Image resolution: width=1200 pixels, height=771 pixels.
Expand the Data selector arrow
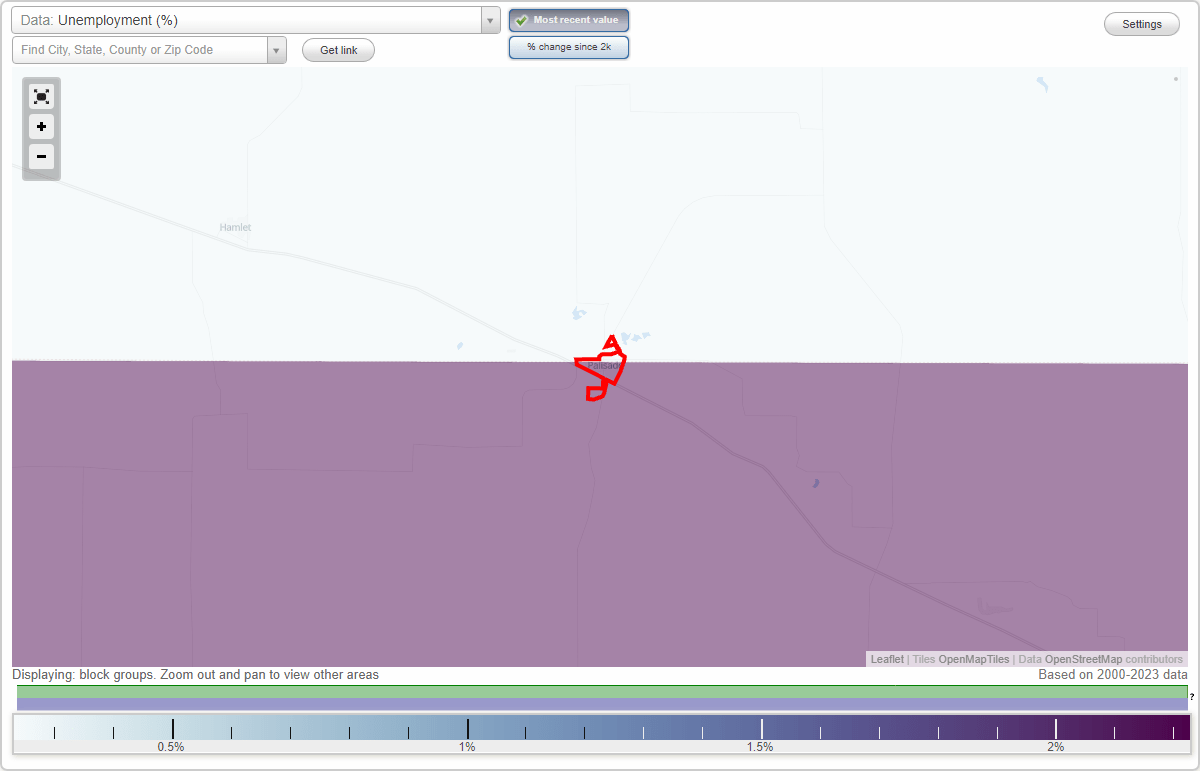490,20
